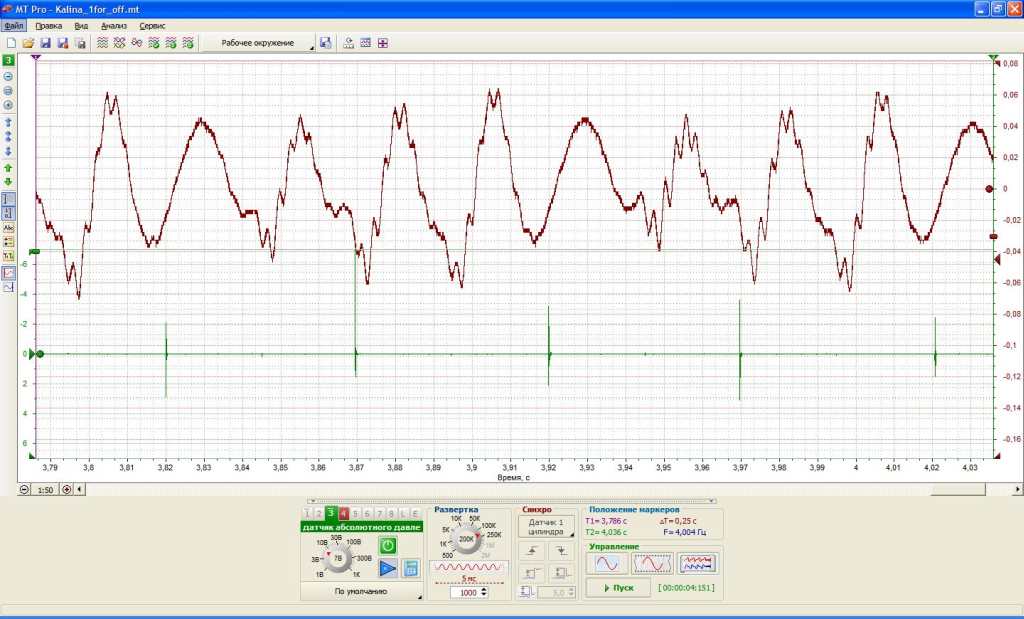Viewport: 1024px width, 619px height.
Task: Click the датчик абсолютного давле channel label
Action: tap(362, 527)
